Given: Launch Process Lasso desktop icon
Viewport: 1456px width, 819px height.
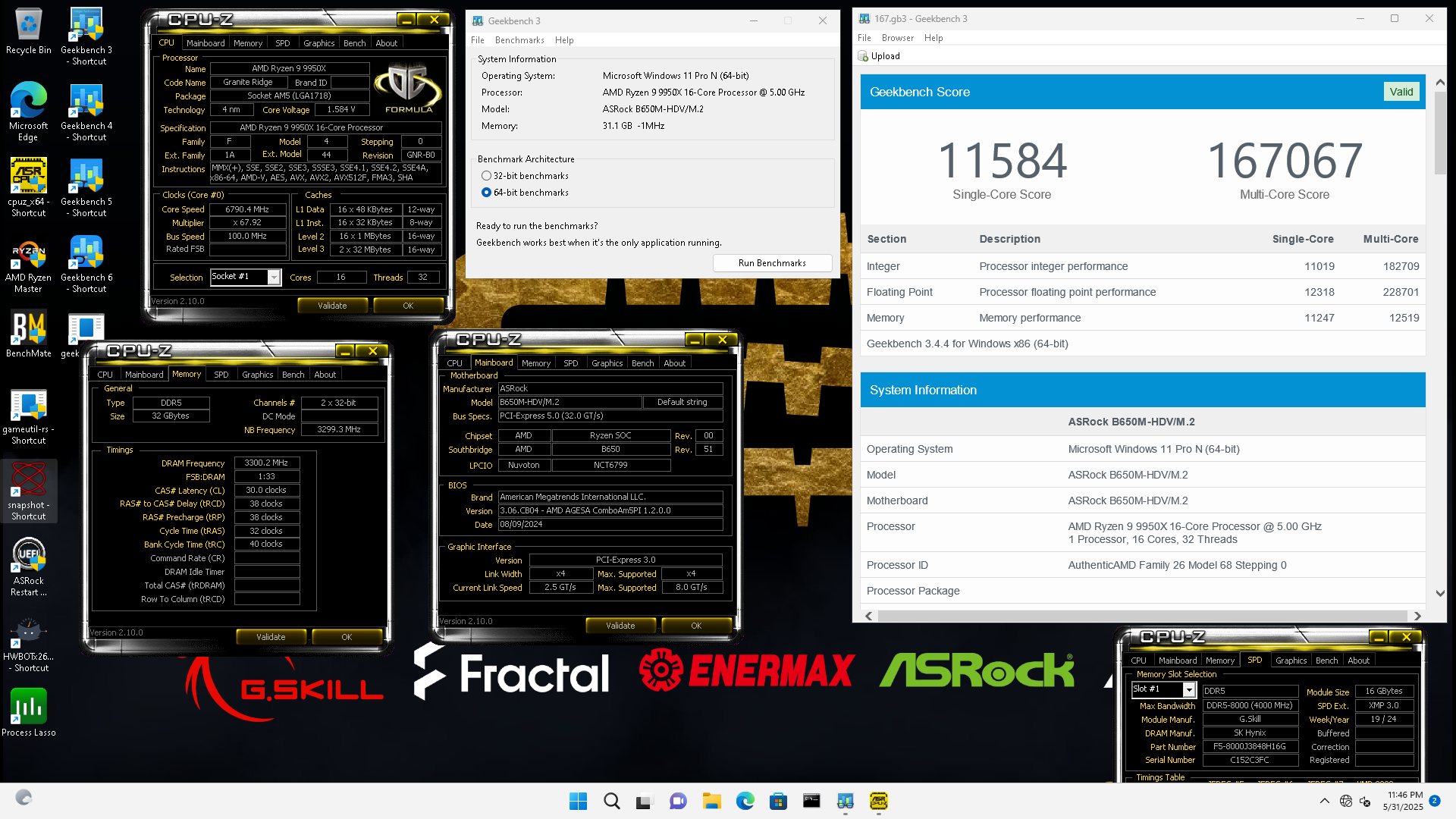Looking at the screenshot, I should (x=29, y=713).
